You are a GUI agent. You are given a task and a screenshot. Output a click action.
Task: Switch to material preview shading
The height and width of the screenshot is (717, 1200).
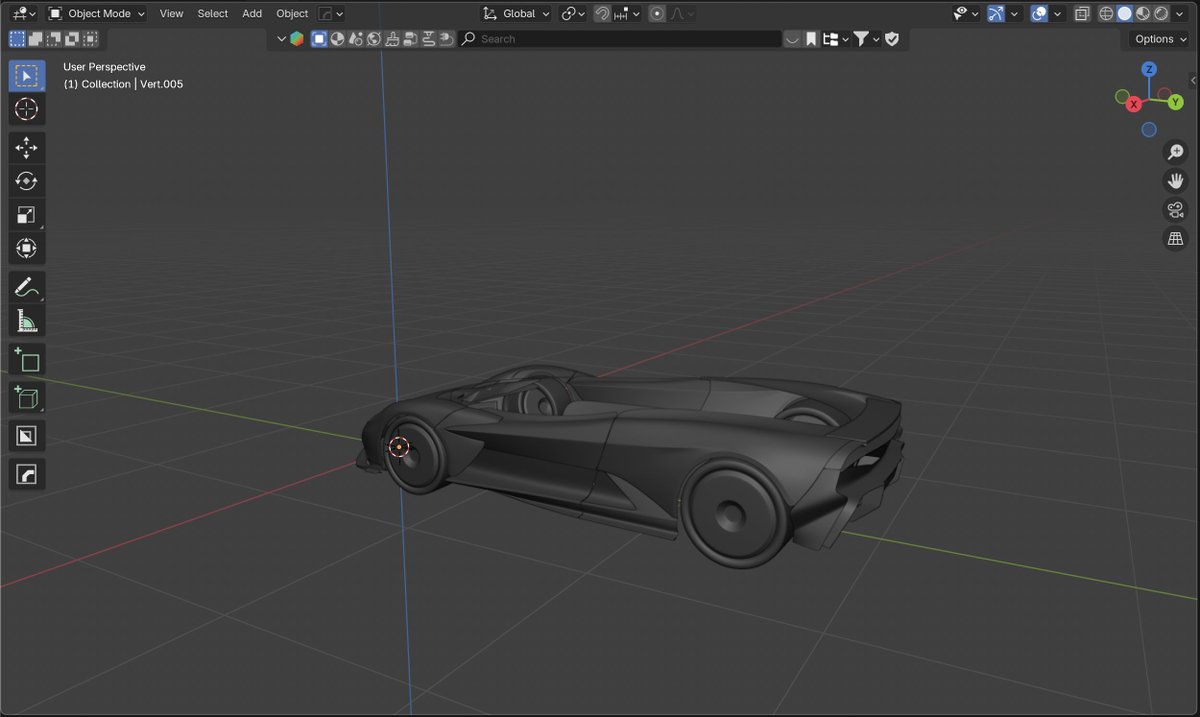pos(1143,14)
